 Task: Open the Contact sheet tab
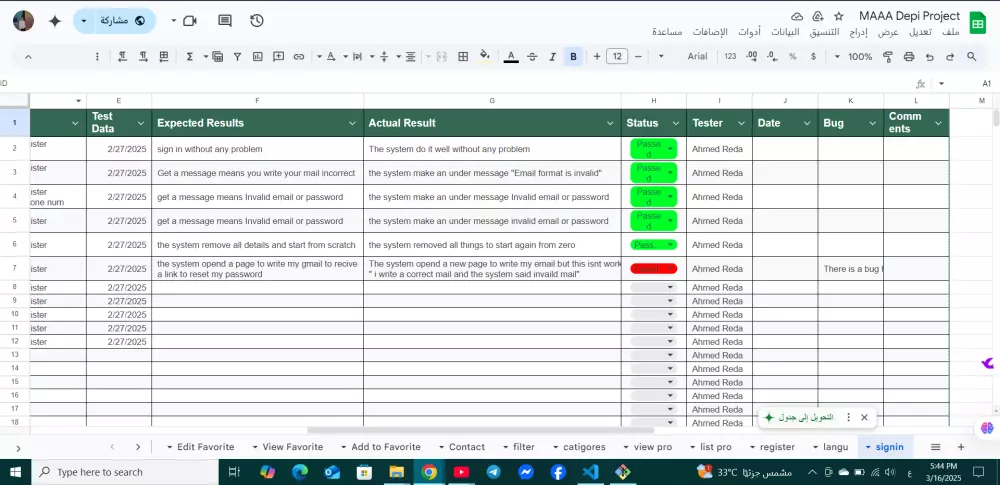point(467,447)
